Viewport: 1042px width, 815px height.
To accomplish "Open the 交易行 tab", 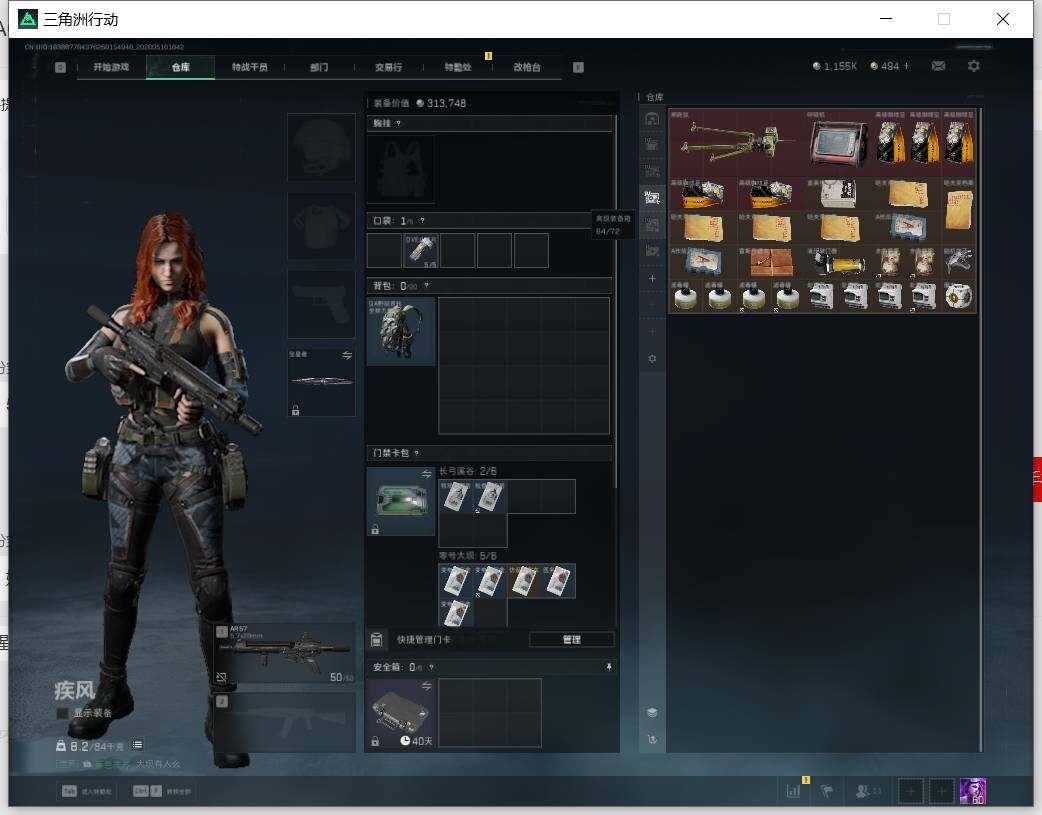I will click(388, 67).
